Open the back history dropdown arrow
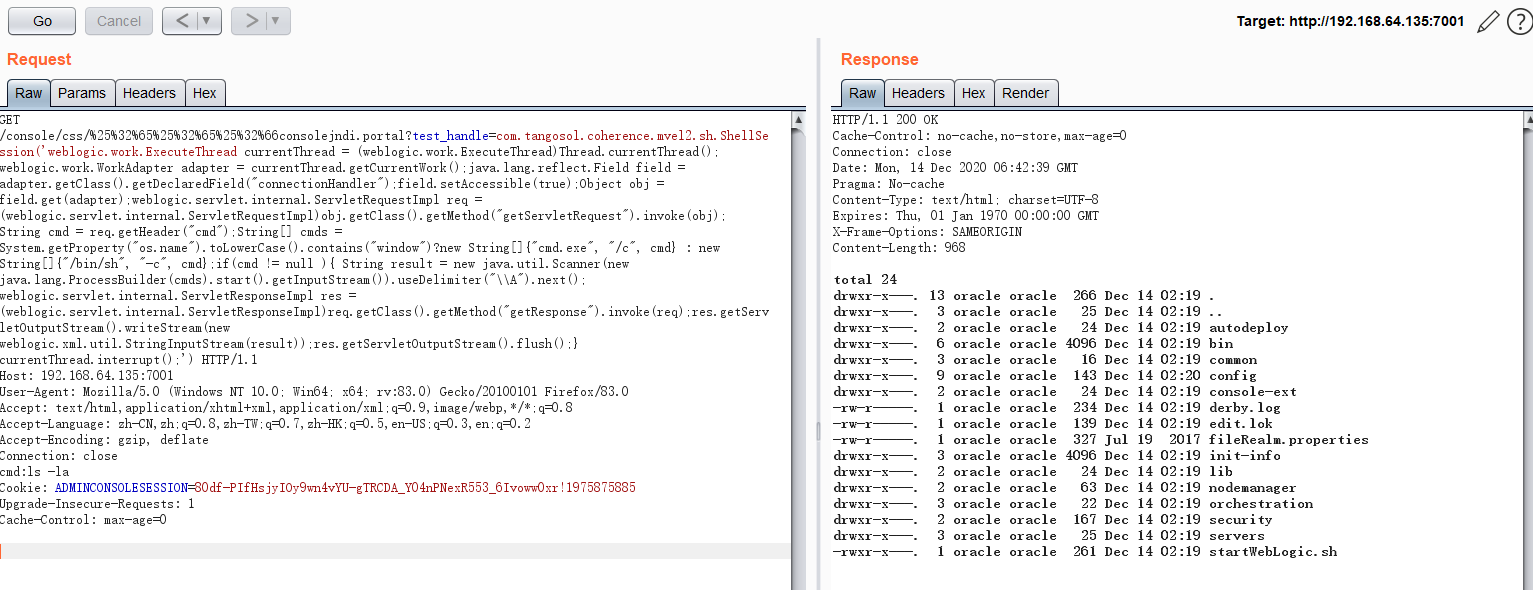 click(209, 21)
